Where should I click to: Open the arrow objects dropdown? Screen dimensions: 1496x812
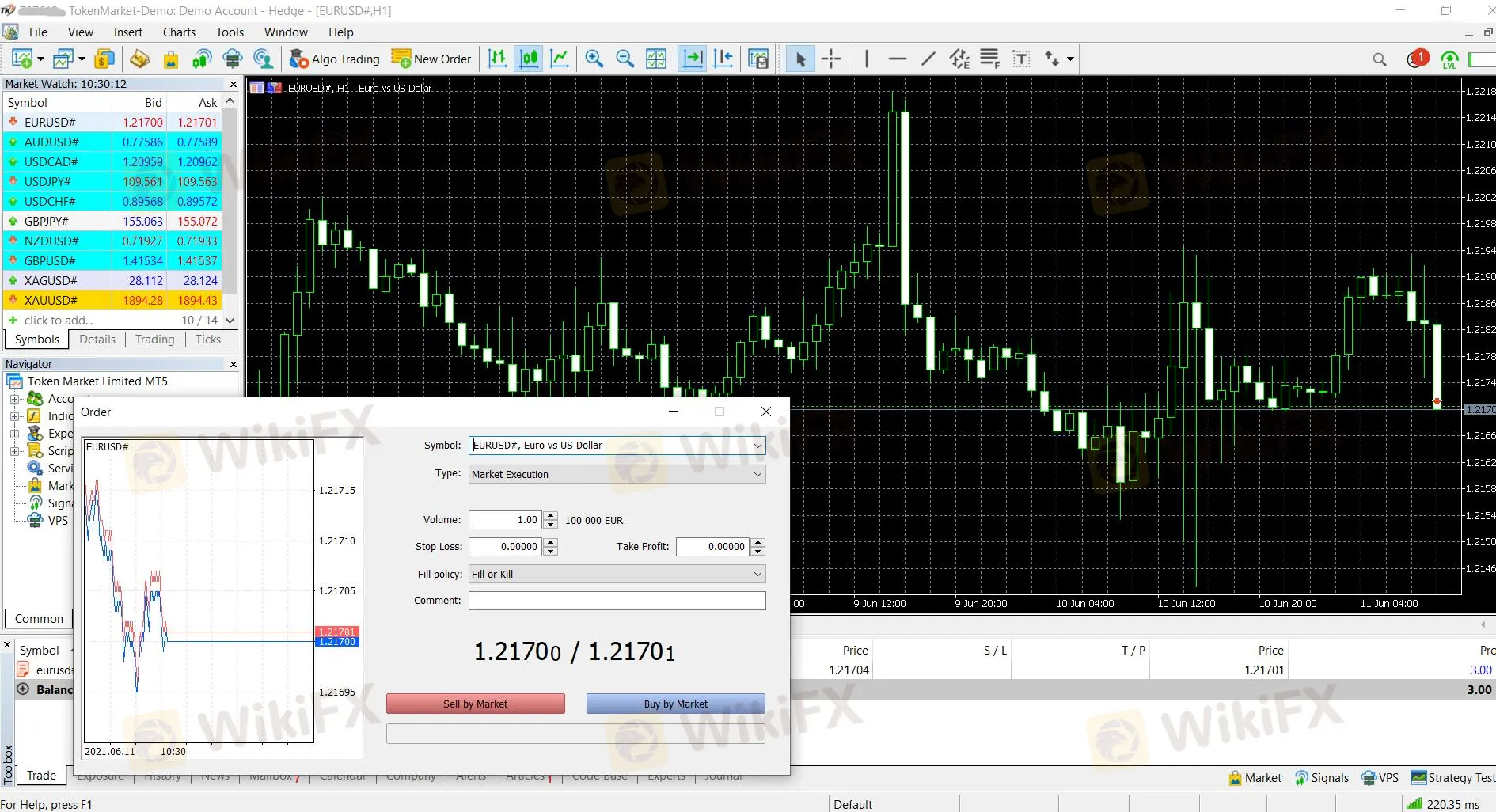coord(1070,59)
